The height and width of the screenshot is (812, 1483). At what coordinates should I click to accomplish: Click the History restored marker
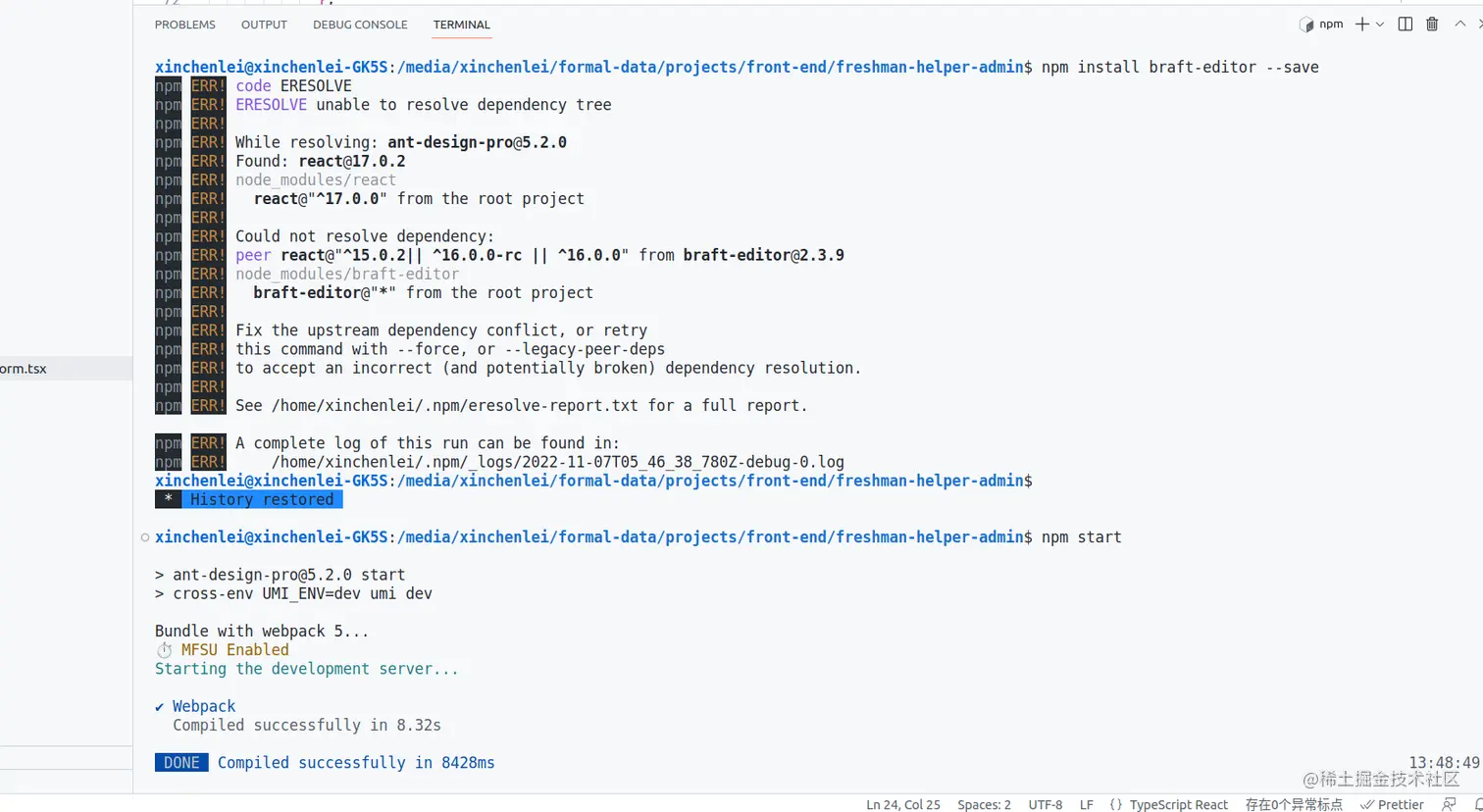click(x=248, y=499)
